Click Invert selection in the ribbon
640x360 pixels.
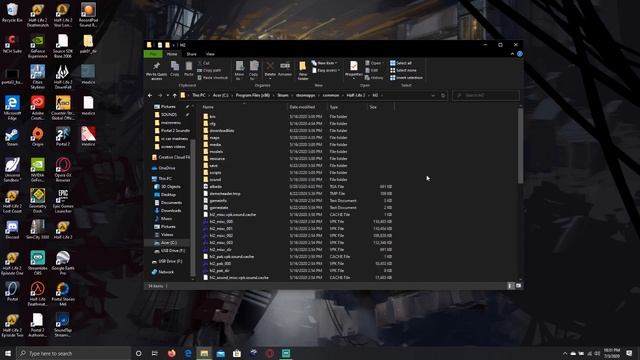coord(406,78)
